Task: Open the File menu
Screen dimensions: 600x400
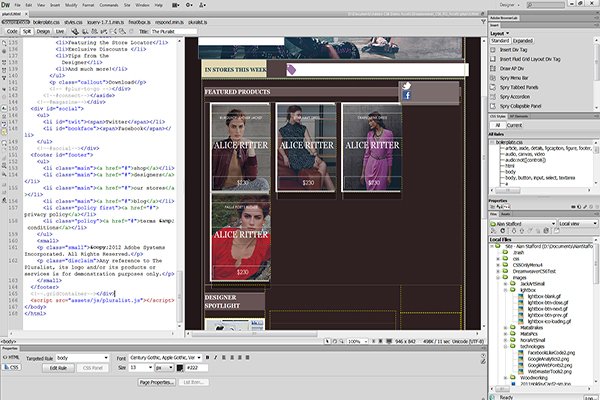Action: coord(18,5)
